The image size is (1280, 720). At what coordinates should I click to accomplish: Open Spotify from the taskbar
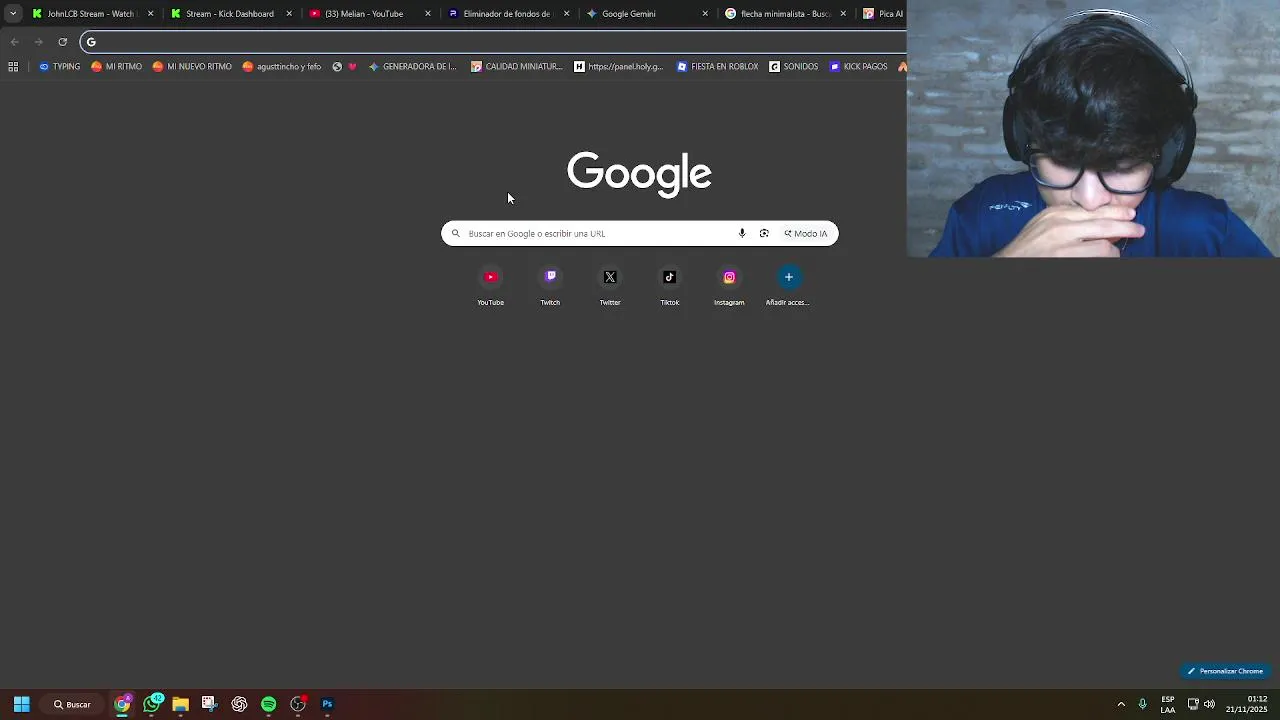(x=268, y=704)
